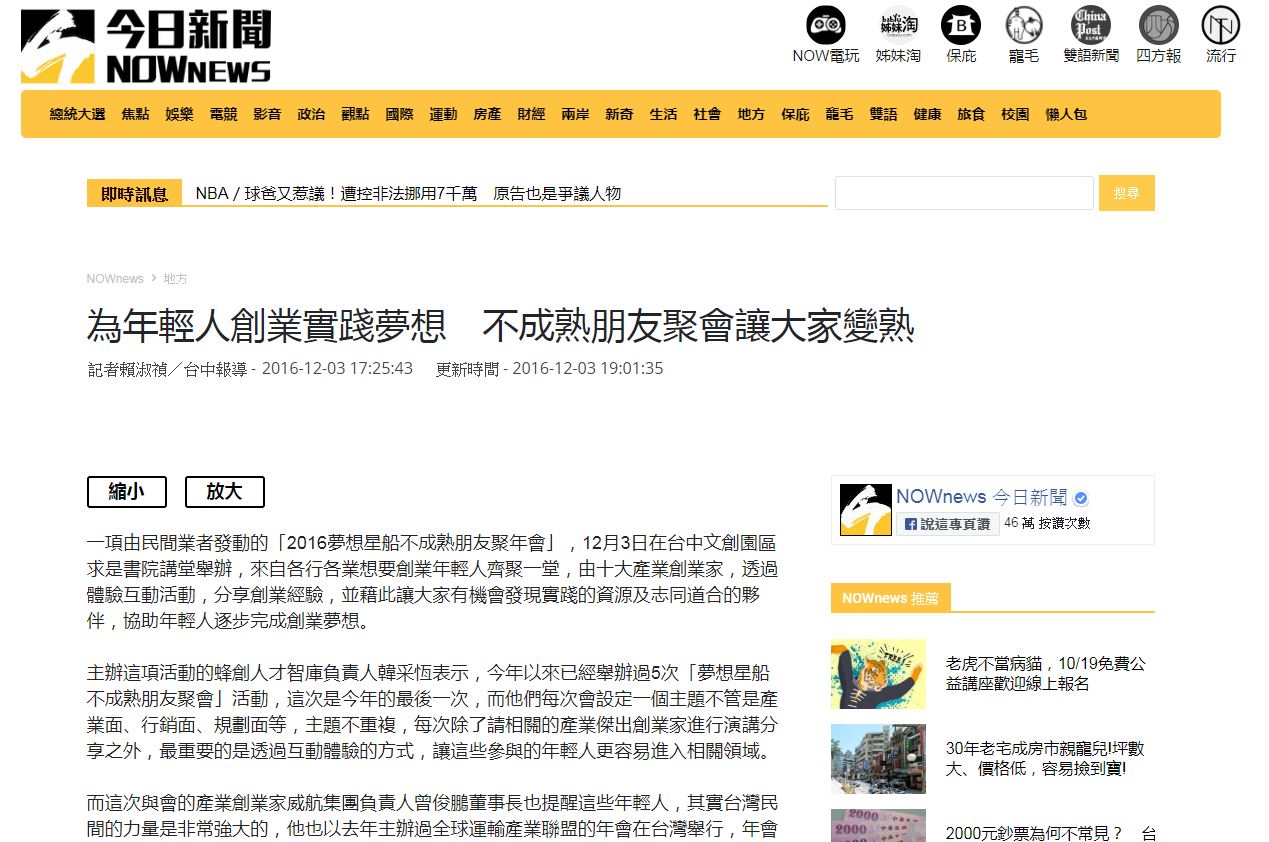Open the 寵毛 pets icon
Viewport: 1269px width, 842px height.
[1023, 26]
